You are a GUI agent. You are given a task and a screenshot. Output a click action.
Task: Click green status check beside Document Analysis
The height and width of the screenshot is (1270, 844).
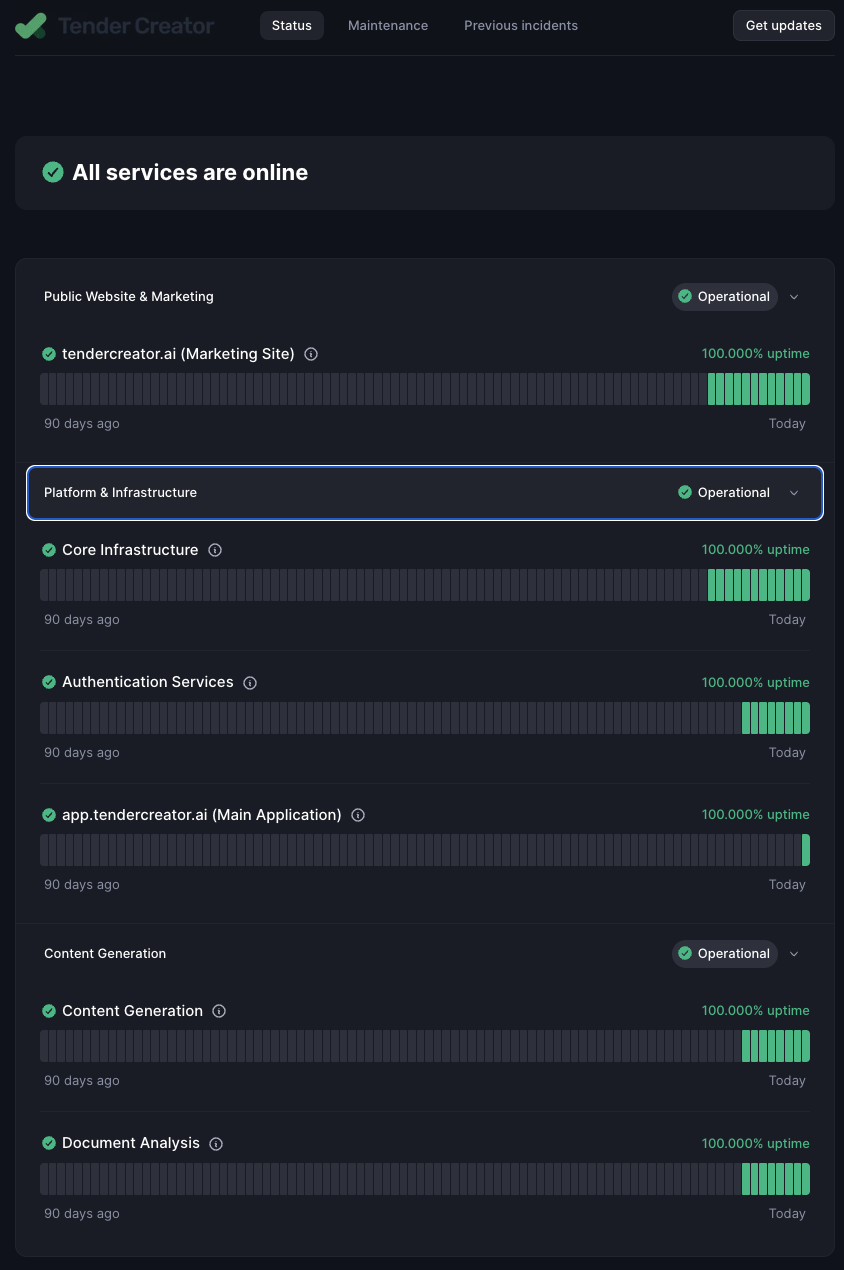click(49, 1143)
